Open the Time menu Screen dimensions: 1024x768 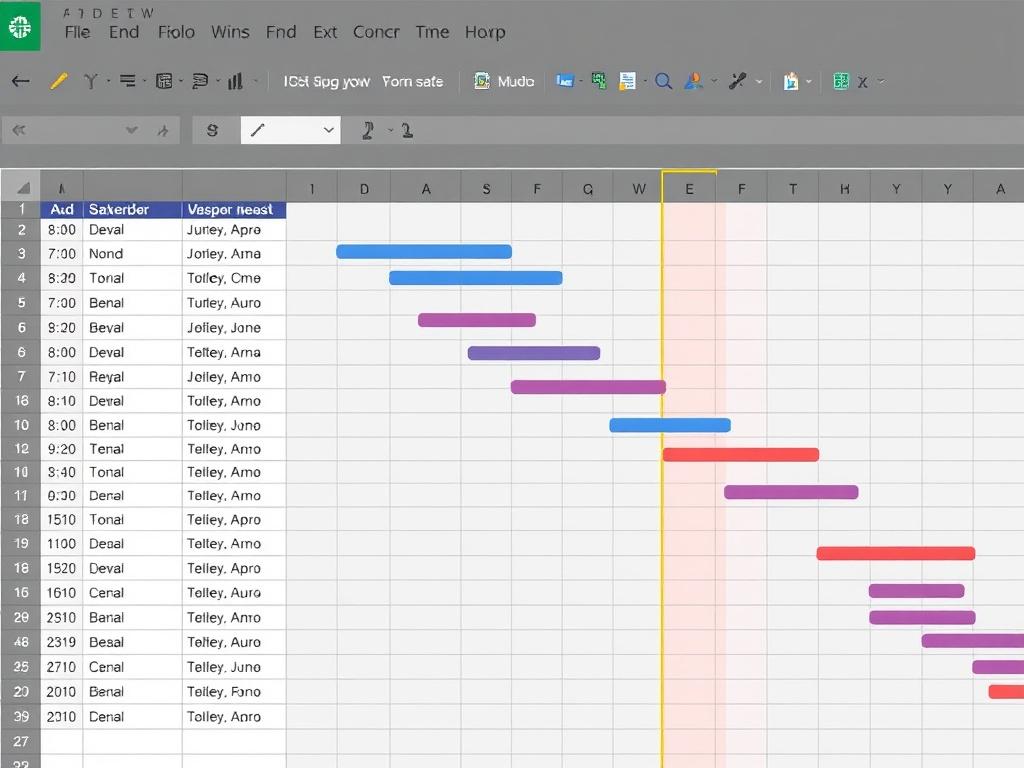click(432, 32)
